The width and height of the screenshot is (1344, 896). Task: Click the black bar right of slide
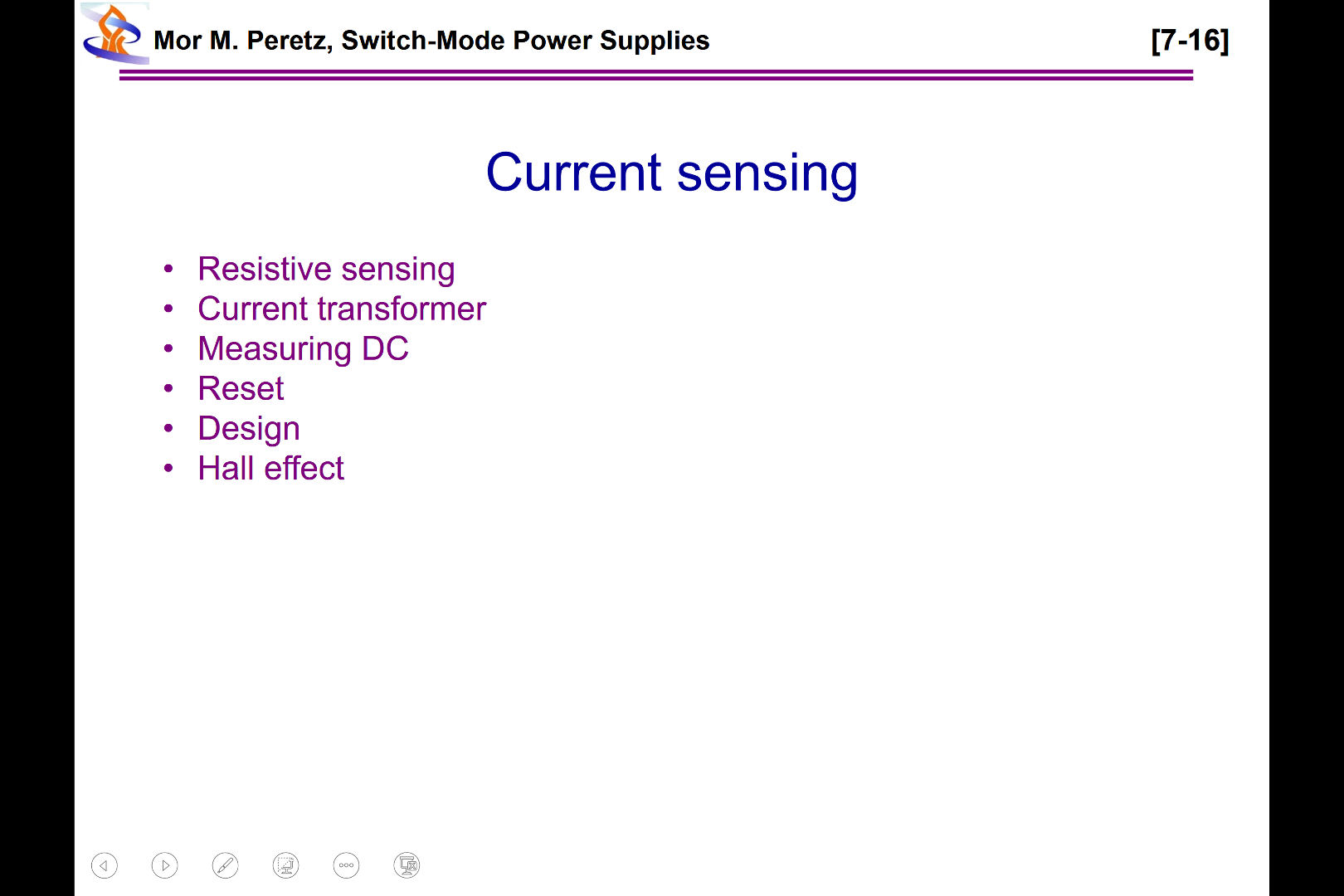point(1306,448)
